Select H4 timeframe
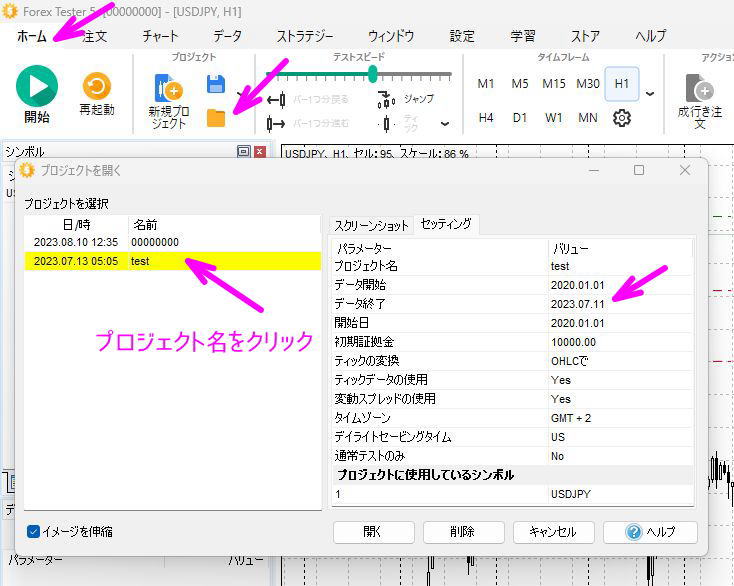Screen dimensions: 734x586 click(486, 118)
